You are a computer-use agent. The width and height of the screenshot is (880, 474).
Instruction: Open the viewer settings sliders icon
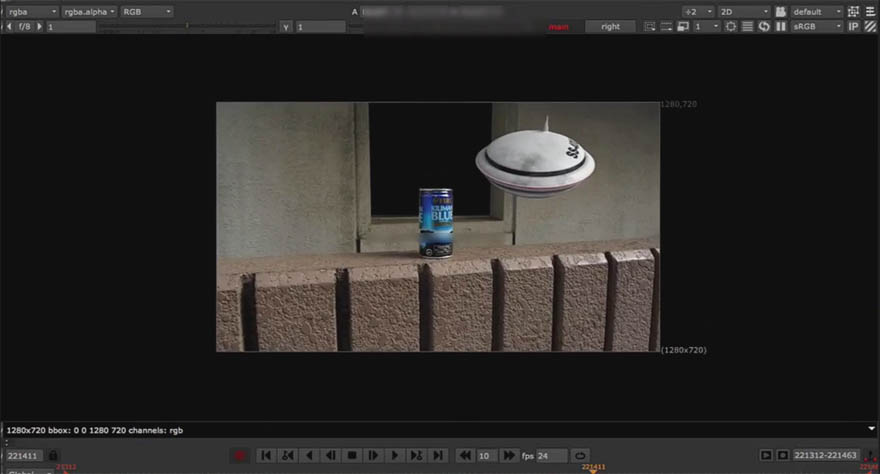click(870, 11)
